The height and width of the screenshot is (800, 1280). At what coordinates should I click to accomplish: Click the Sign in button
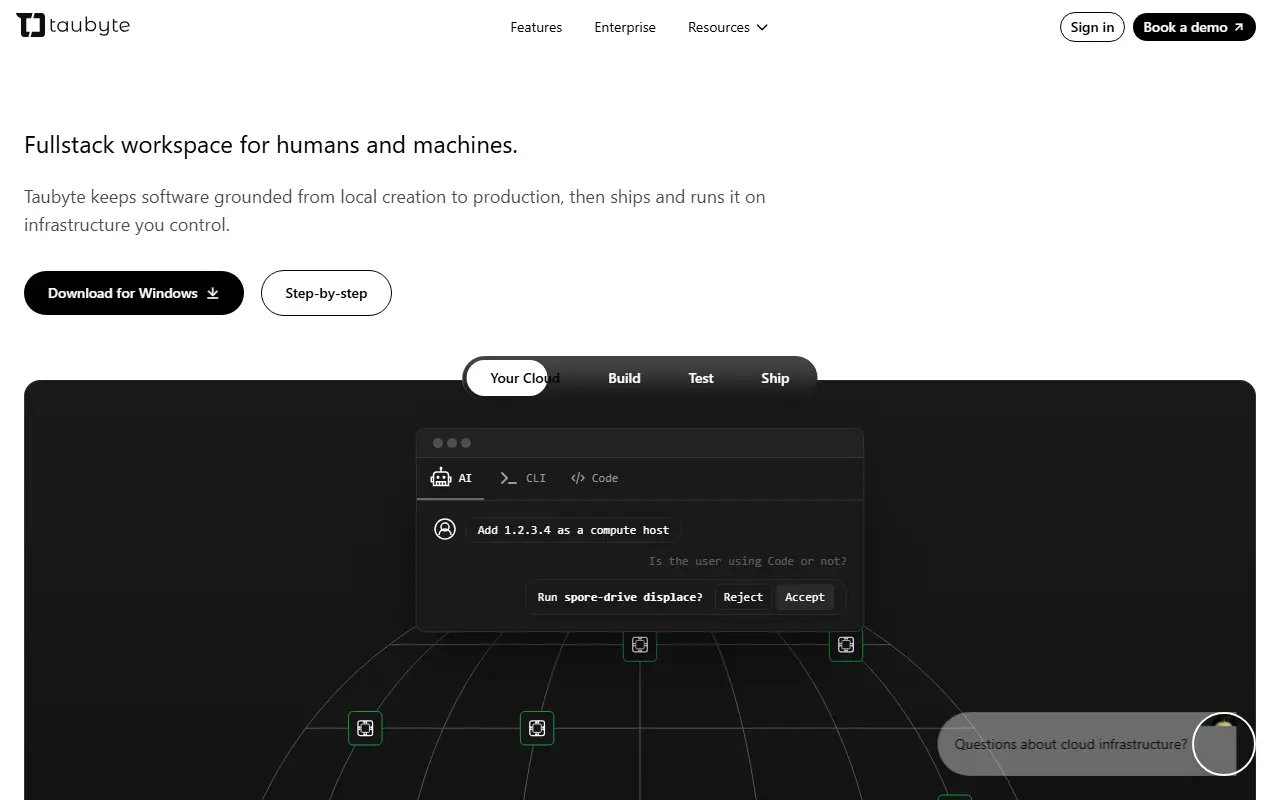pos(1092,27)
